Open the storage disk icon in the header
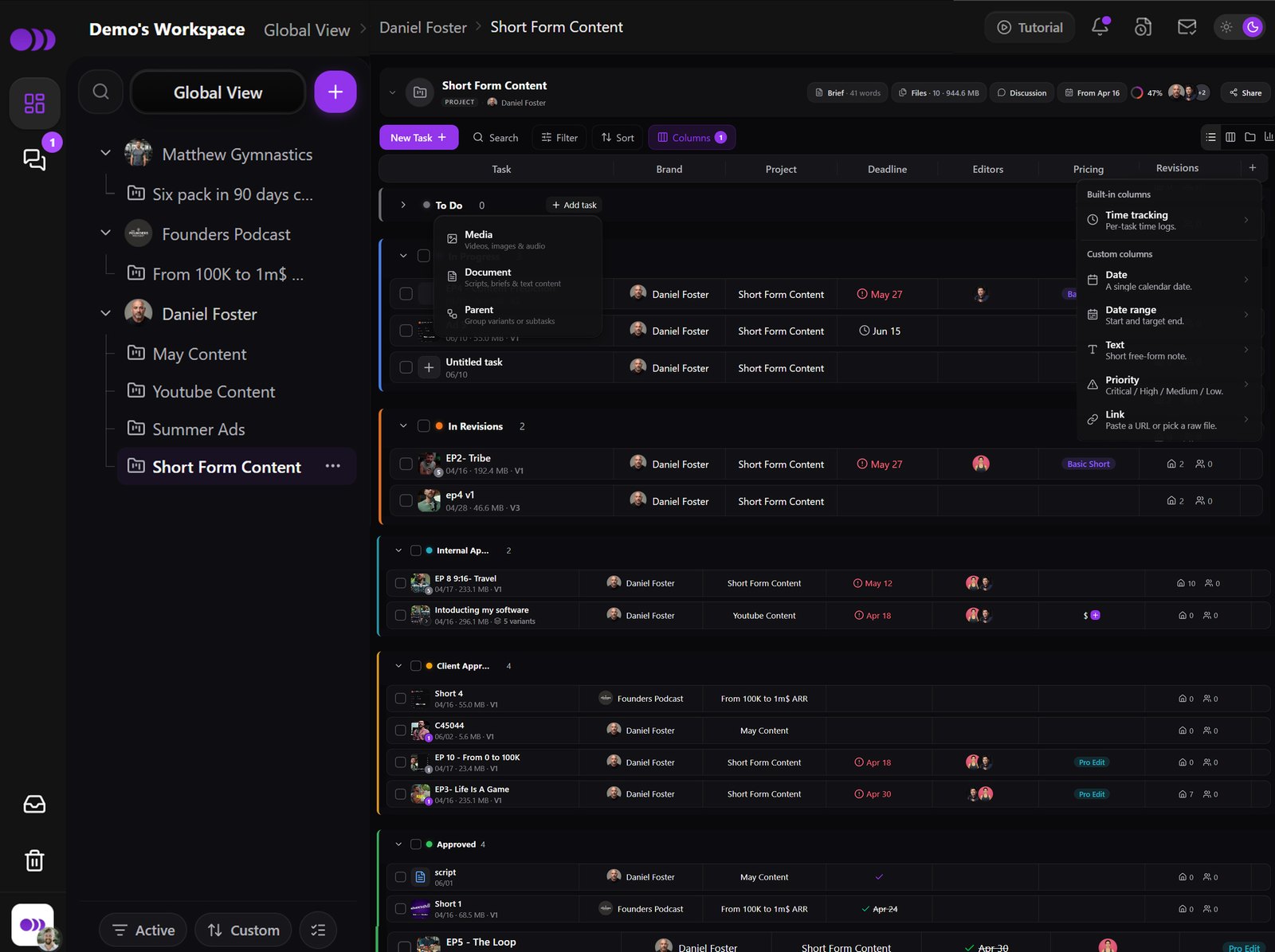The image size is (1275, 952). [x=1144, y=27]
